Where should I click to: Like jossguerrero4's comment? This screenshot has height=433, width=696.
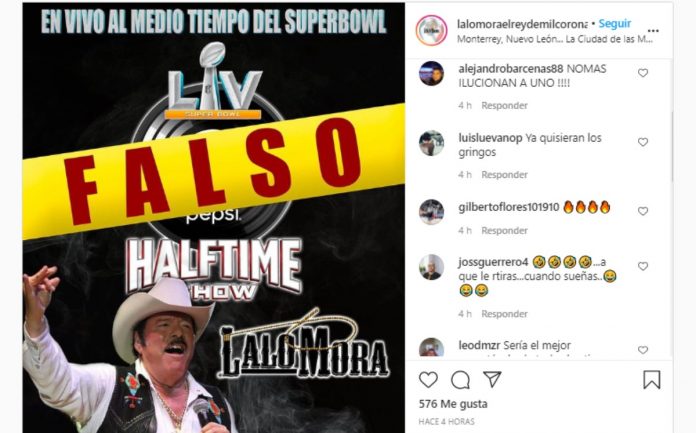(643, 266)
